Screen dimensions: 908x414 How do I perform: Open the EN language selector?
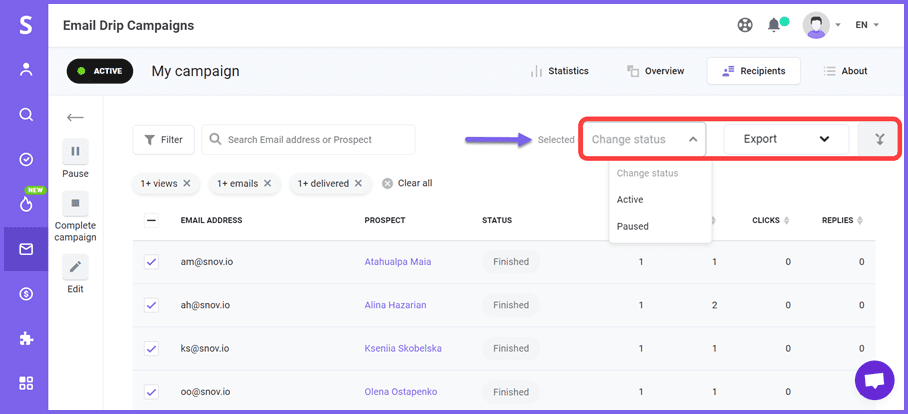[x=866, y=25]
